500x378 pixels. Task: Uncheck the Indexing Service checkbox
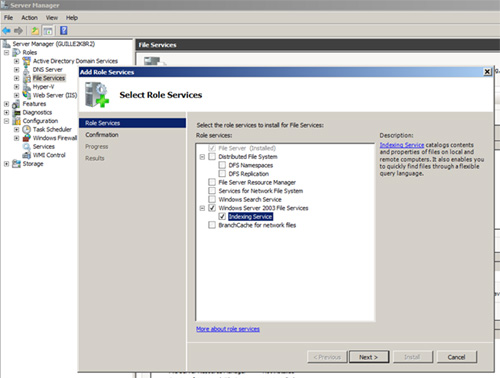tap(222, 217)
